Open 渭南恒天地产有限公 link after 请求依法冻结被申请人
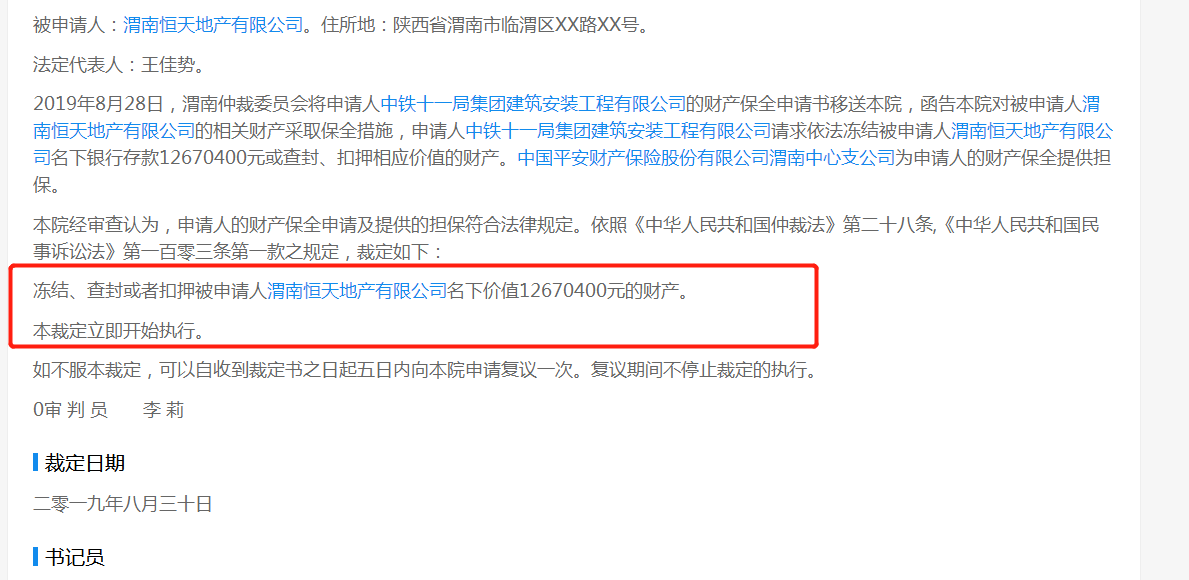This screenshot has height=580, width=1189. [x=1032, y=131]
